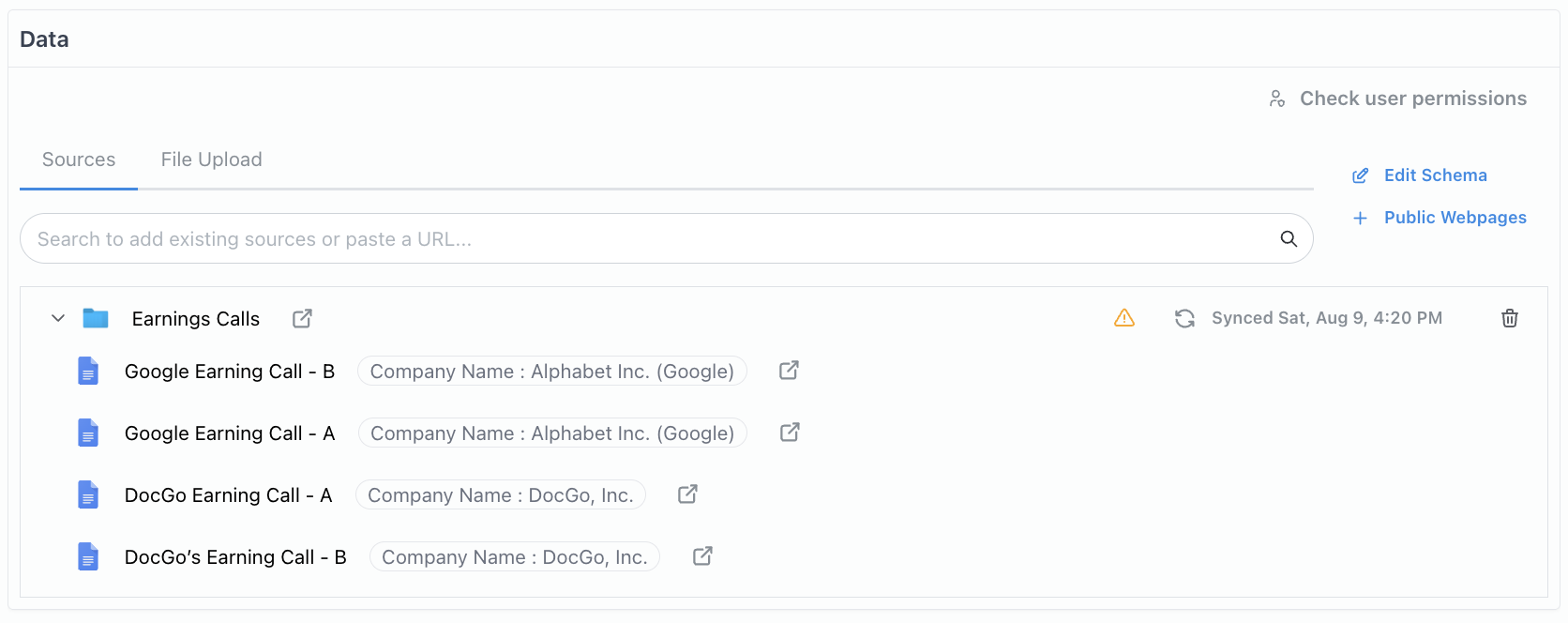Image resolution: width=1568 pixels, height=623 pixels.
Task: Switch to the File Upload tab
Action: pyautogui.click(x=211, y=160)
